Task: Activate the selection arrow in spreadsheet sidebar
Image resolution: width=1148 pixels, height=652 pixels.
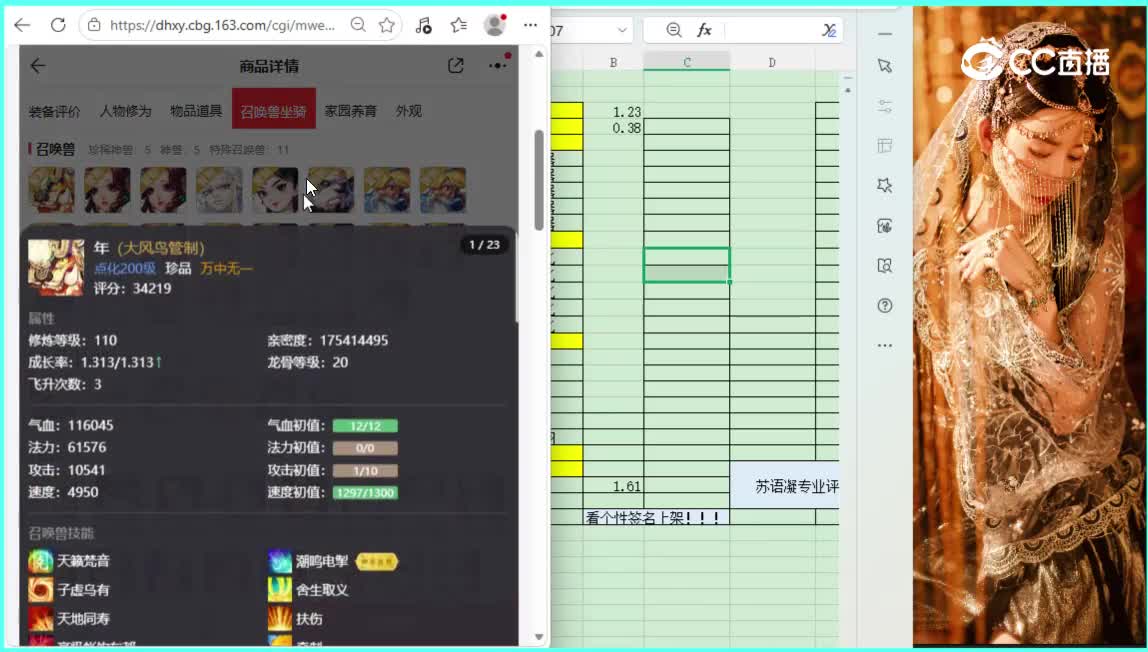Action: [x=884, y=66]
